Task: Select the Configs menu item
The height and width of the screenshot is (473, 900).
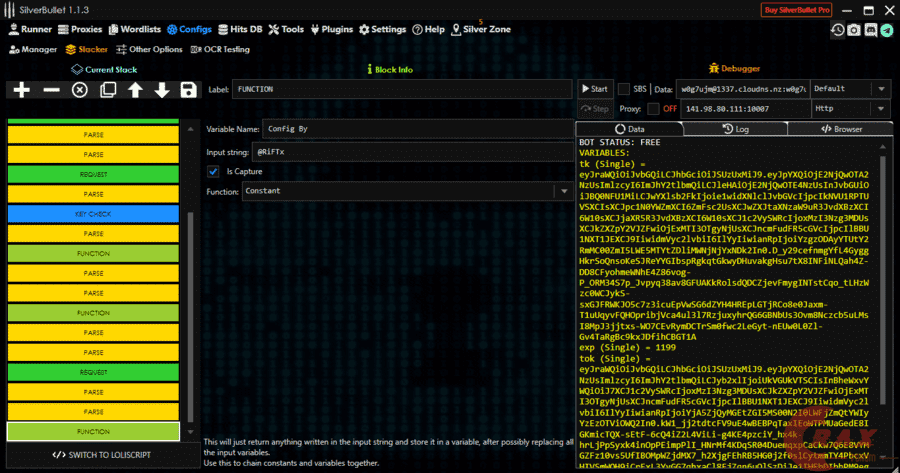Action: tap(189, 29)
